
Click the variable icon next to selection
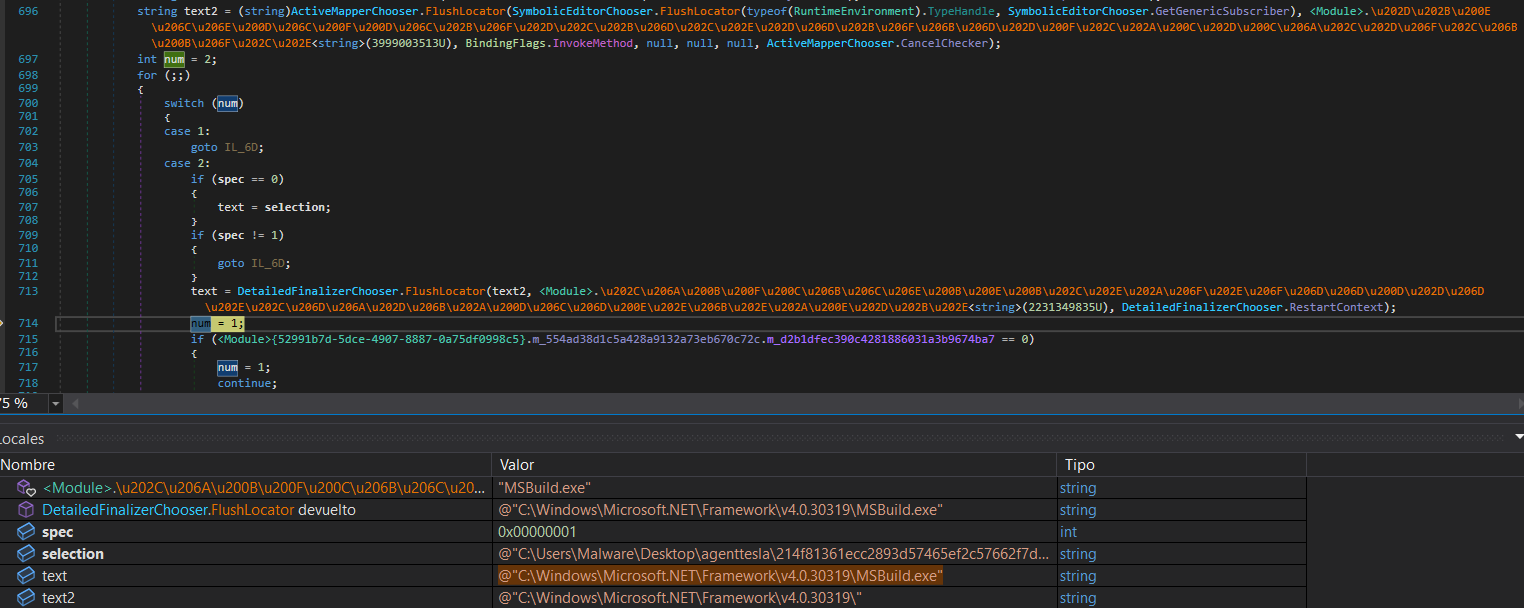26,554
